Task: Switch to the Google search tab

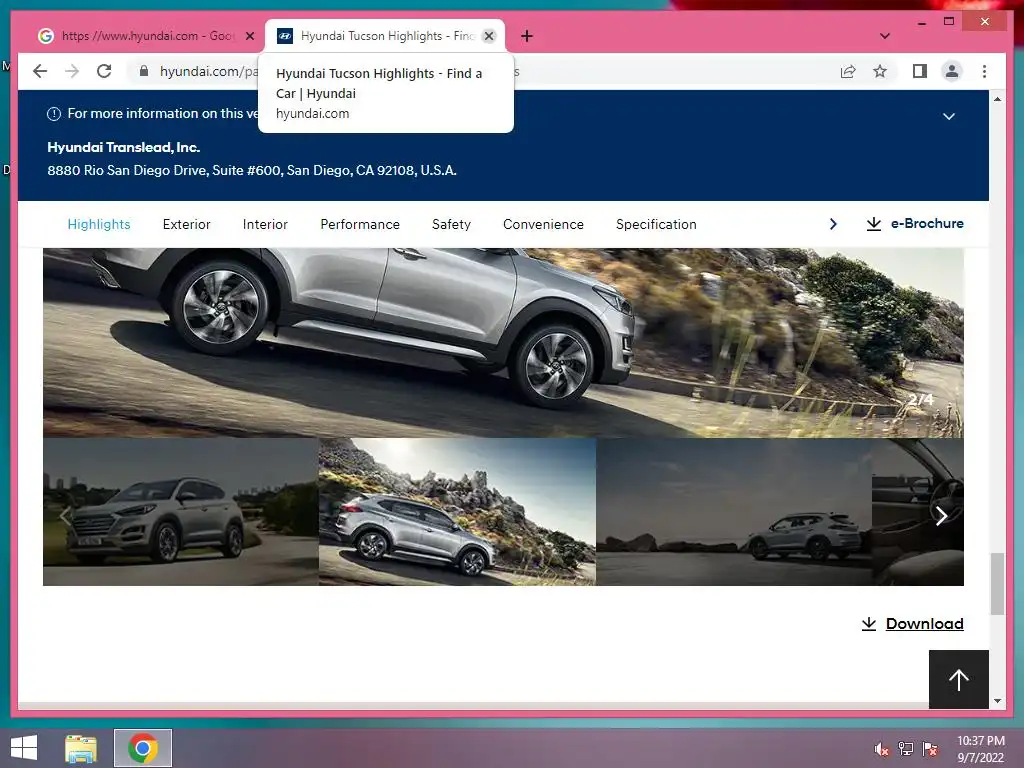Action: (x=146, y=36)
